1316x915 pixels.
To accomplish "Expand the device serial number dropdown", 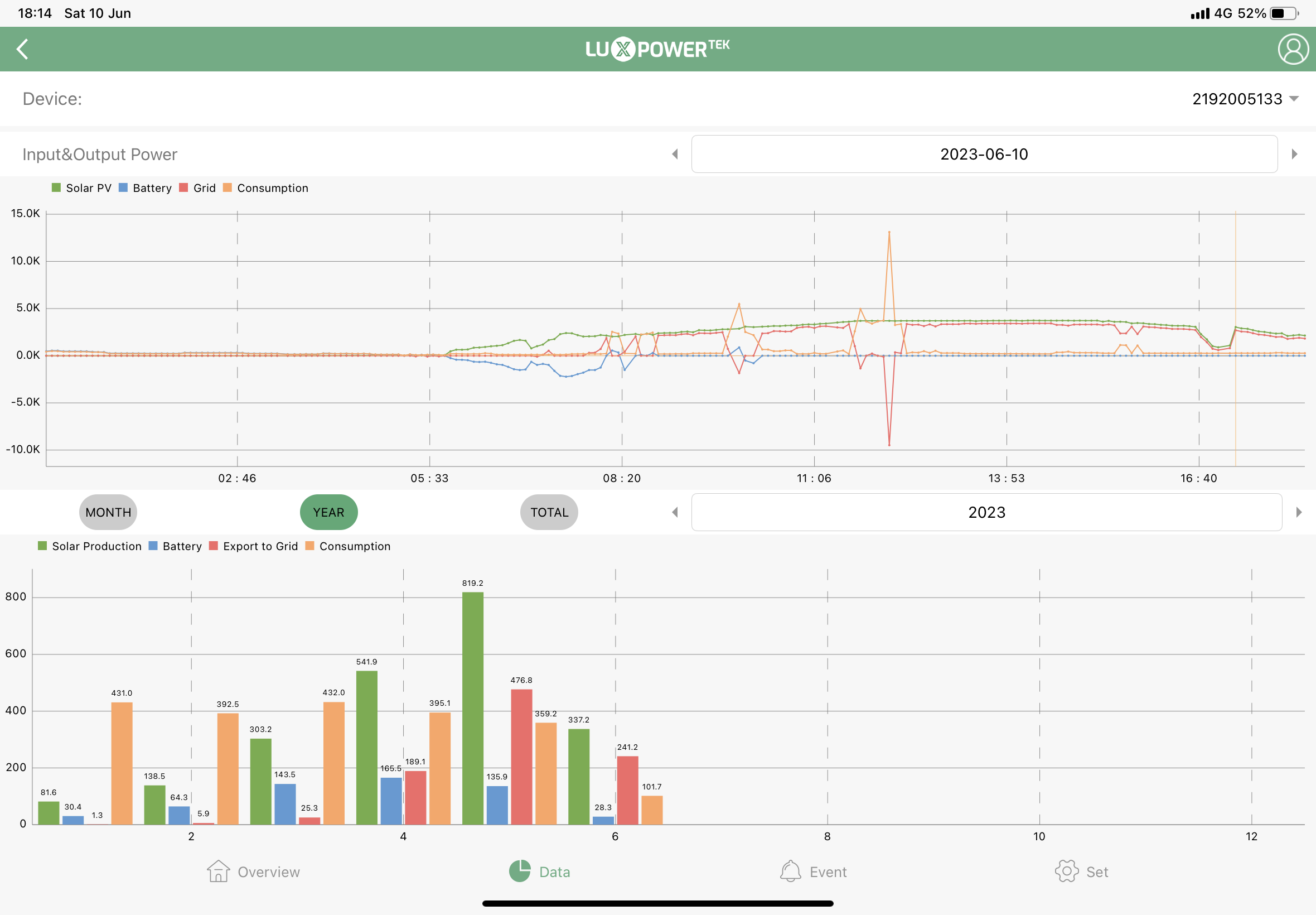I will pos(1245,99).
